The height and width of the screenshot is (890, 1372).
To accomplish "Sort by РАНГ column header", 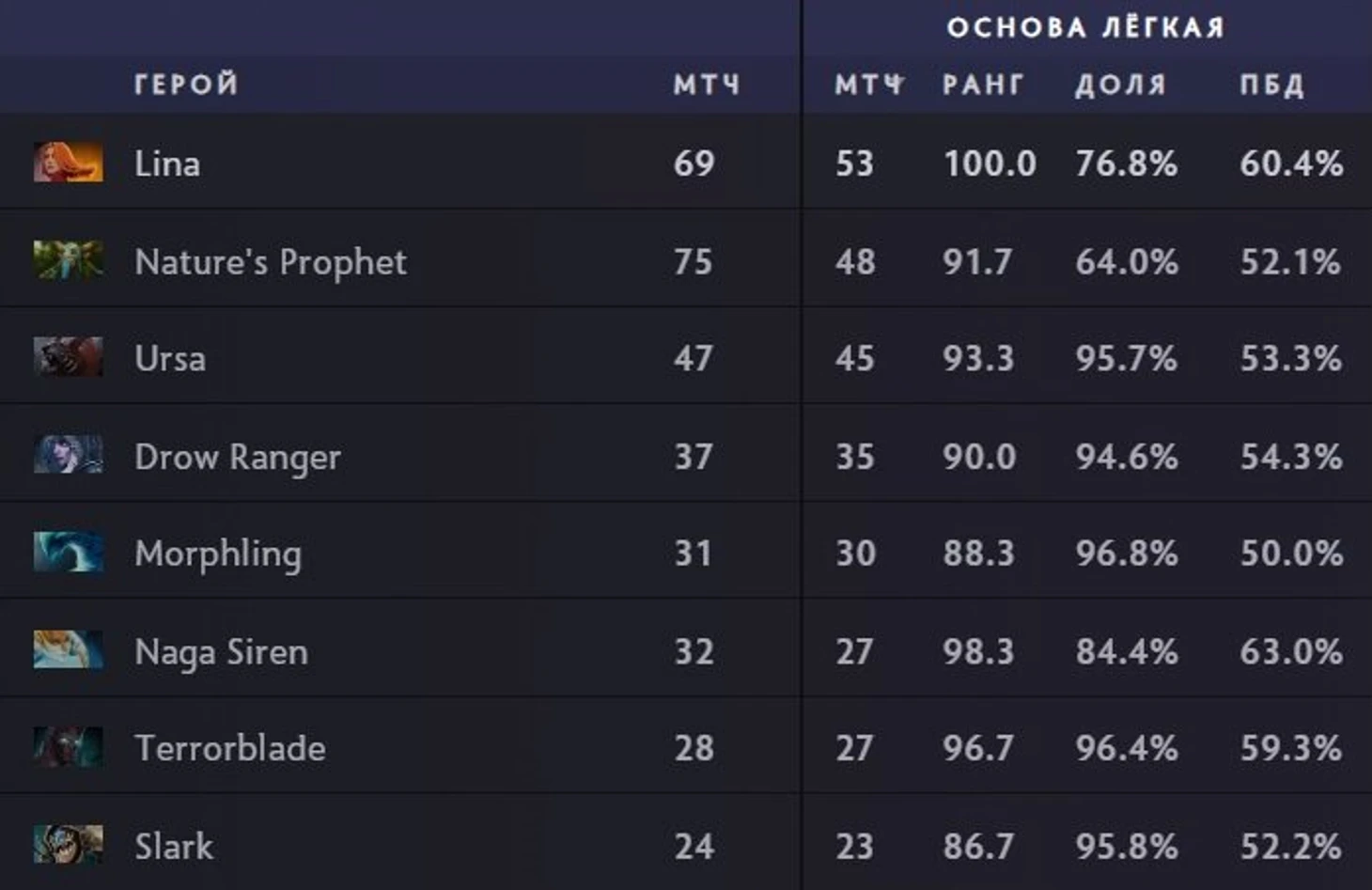I will click(x=983, y=85).
